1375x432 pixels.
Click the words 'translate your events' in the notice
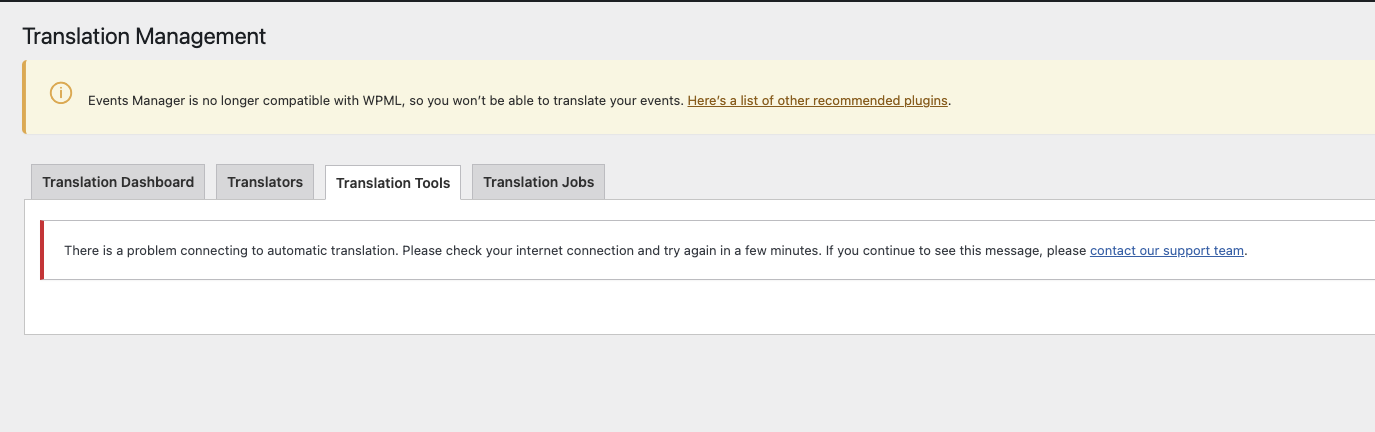pos(617,101)
